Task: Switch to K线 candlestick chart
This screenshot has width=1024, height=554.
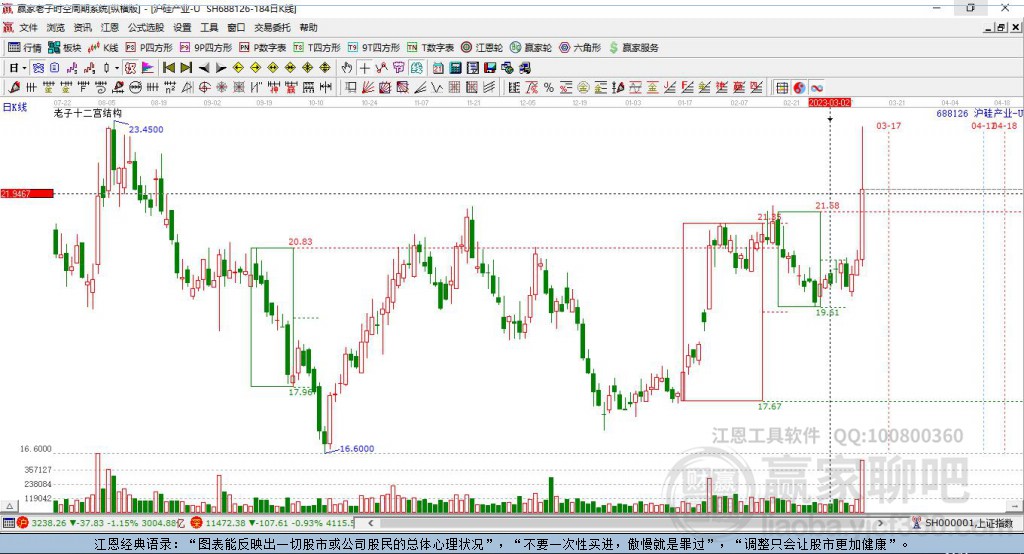Action: (x=103, y=48)
